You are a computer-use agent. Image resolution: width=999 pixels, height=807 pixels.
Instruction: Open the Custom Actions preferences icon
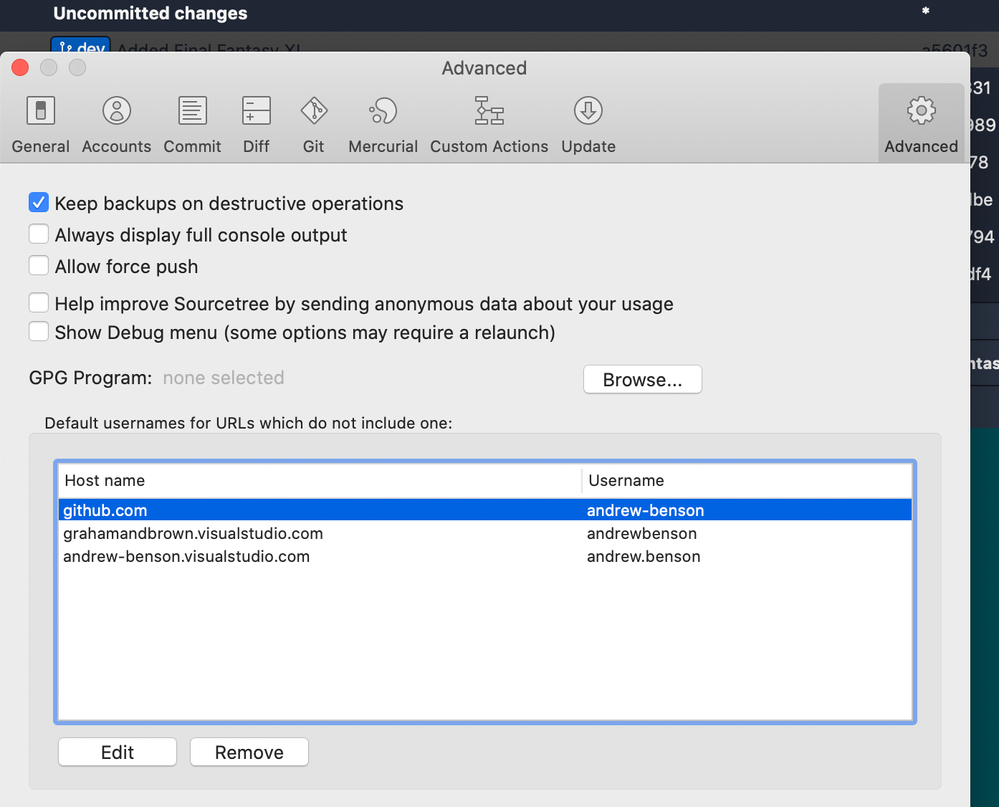[489, 111]
